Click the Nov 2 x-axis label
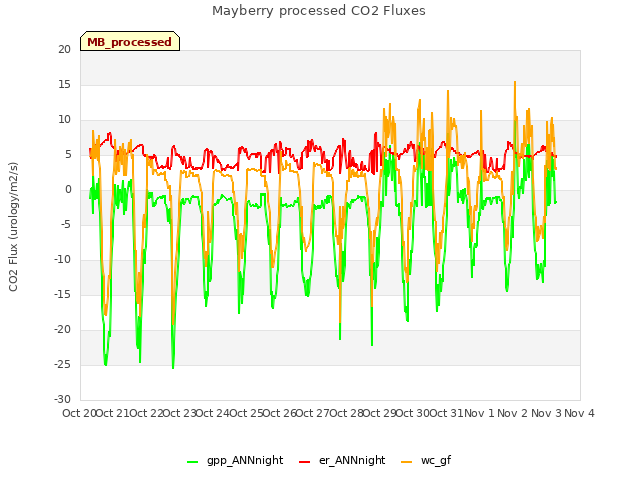640x480 pixels. tap(512, 413)
